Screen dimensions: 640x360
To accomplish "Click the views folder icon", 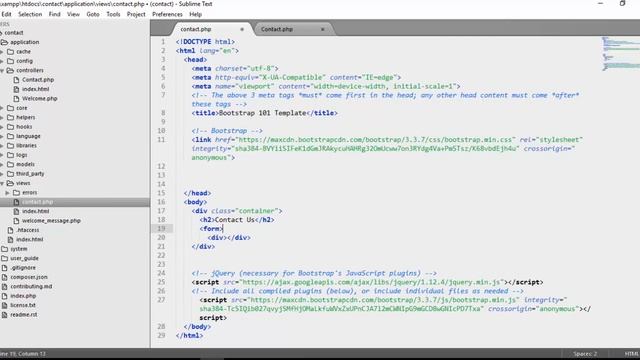I will [11, 183].
